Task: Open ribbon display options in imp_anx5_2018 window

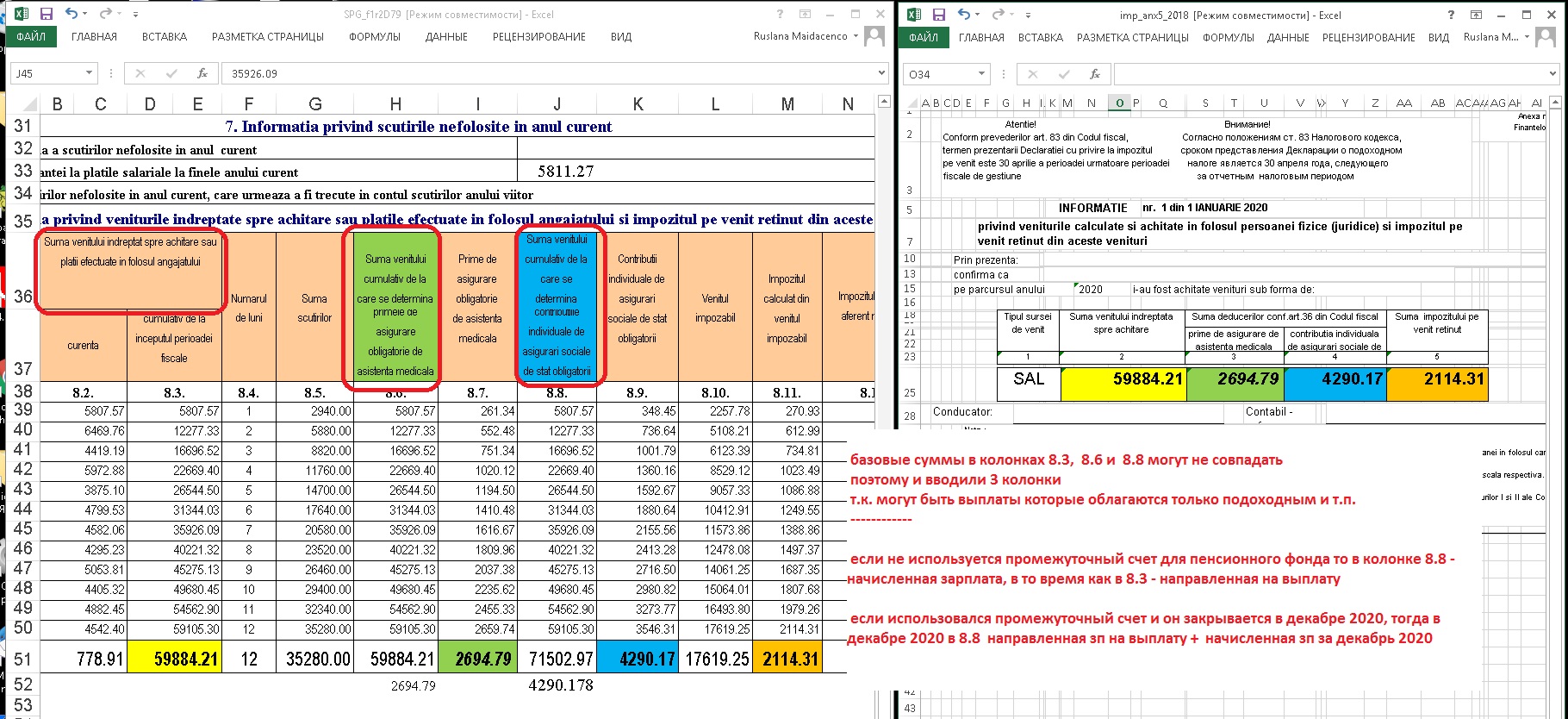Action: point(1476,14)
